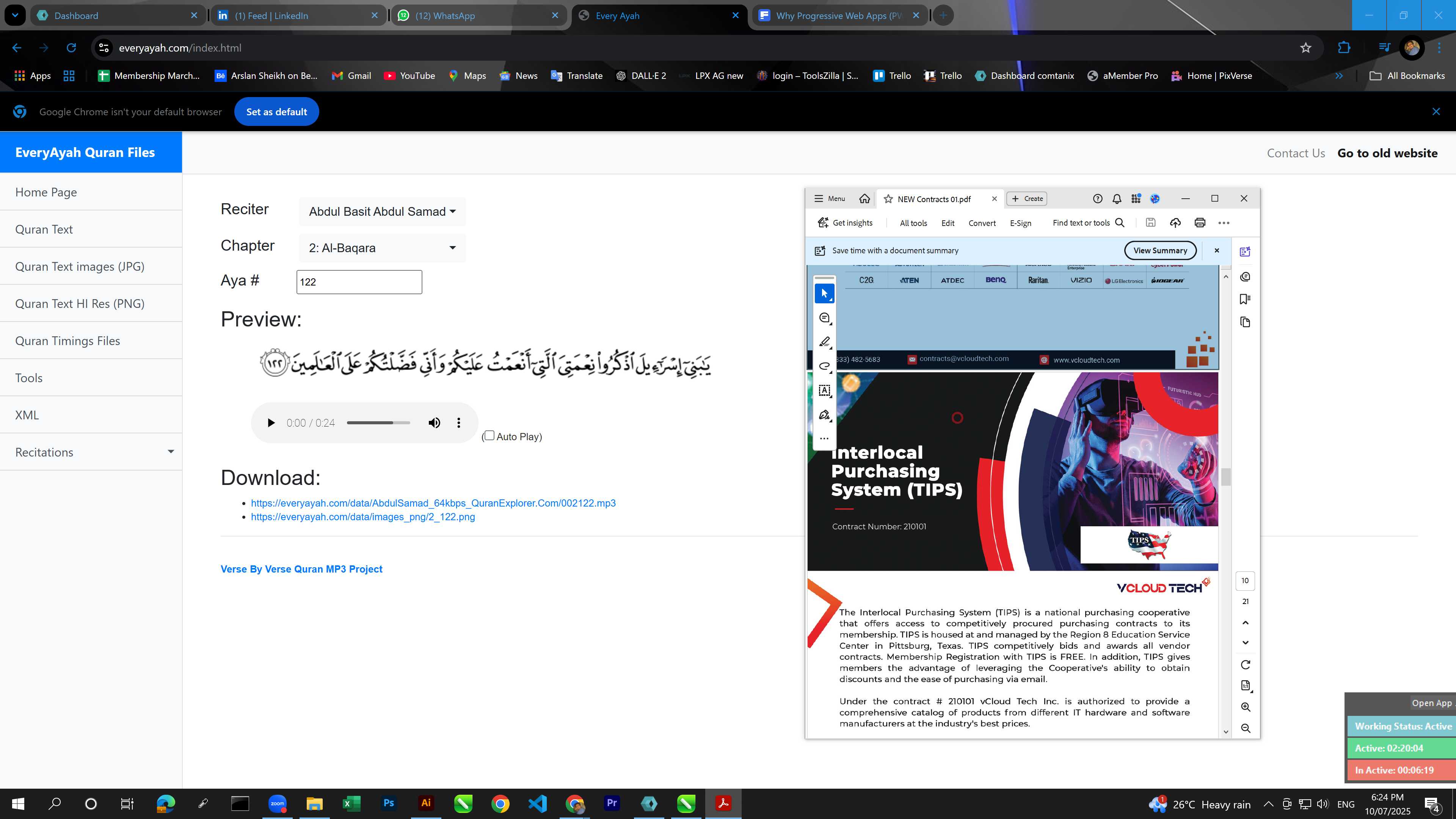Expand the hidden bookmarks chevron
Image resolution: width=1456 pixels, height=819 pixels.
pos(1339,76)
